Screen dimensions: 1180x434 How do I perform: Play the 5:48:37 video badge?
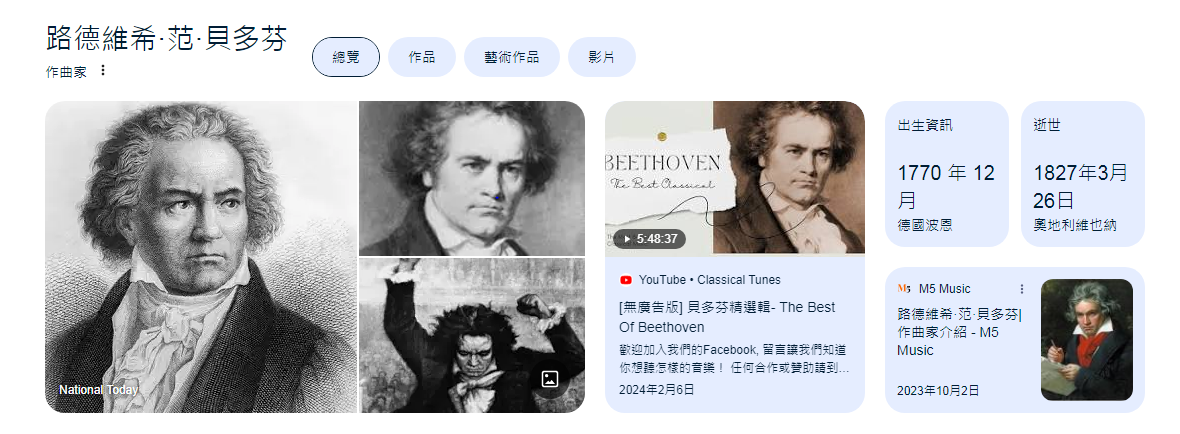(x=649, y=239)
